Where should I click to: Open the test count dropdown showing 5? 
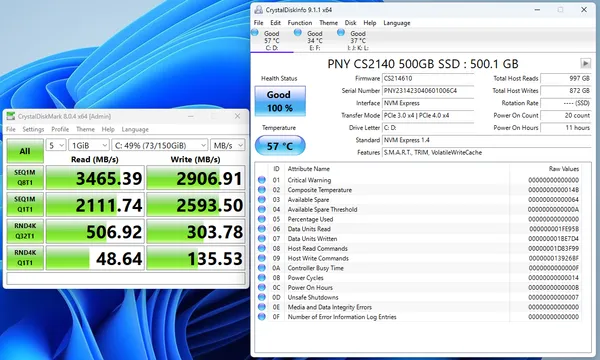coord(56,145)
